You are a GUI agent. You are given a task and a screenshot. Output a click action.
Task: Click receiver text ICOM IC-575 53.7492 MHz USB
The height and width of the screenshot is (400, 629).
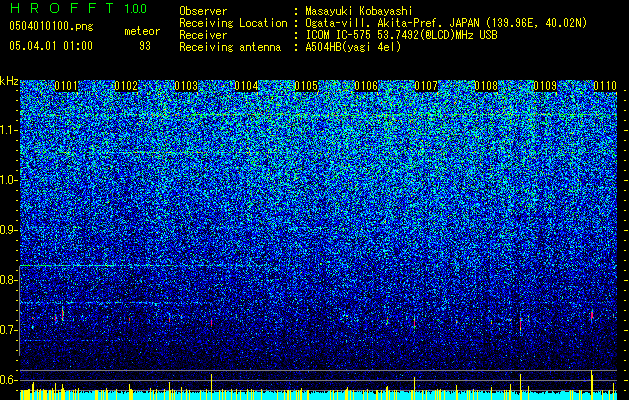point(401,35)
